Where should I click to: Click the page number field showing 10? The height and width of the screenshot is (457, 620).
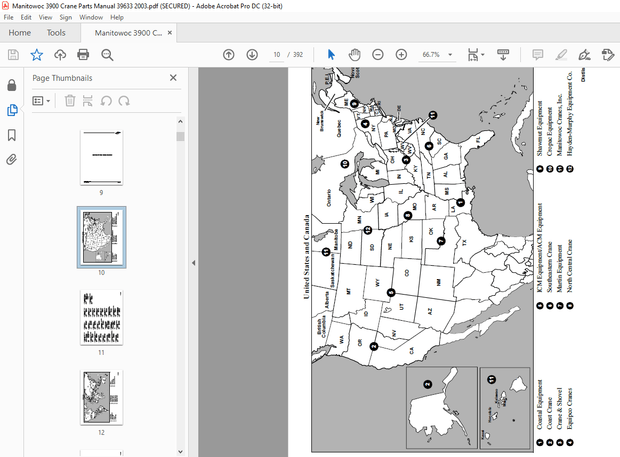point(277,55)
